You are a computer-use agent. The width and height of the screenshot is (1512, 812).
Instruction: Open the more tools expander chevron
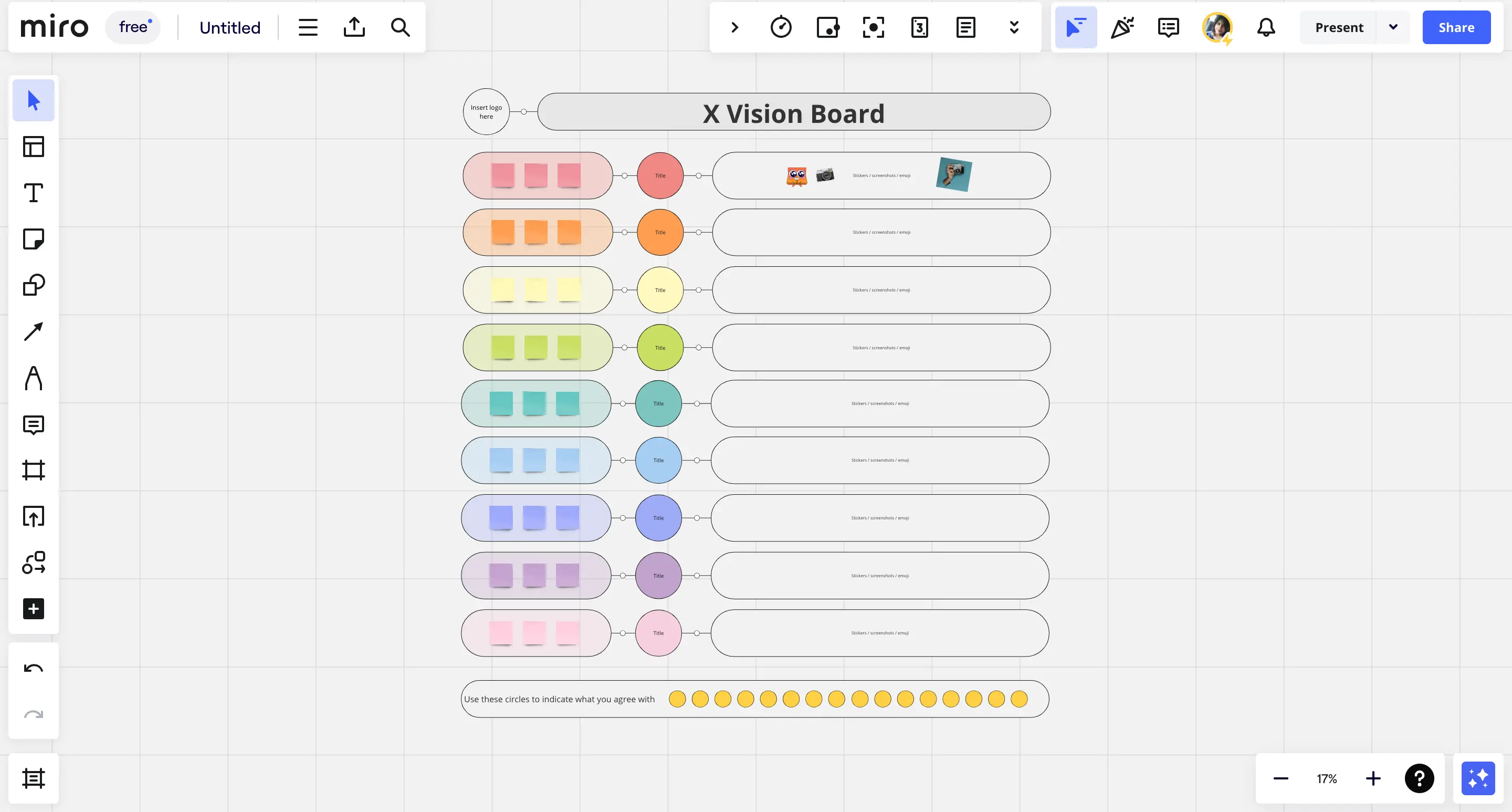click(x=1013, y=27)
